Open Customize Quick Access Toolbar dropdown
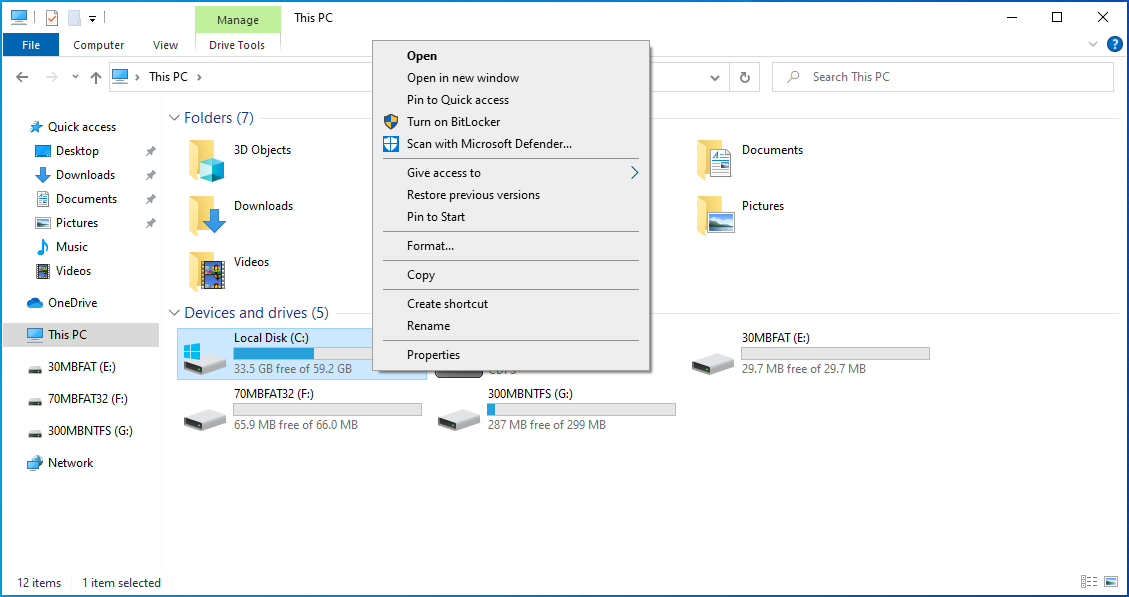Screen dimensions: 1129x597 point(92,19)
